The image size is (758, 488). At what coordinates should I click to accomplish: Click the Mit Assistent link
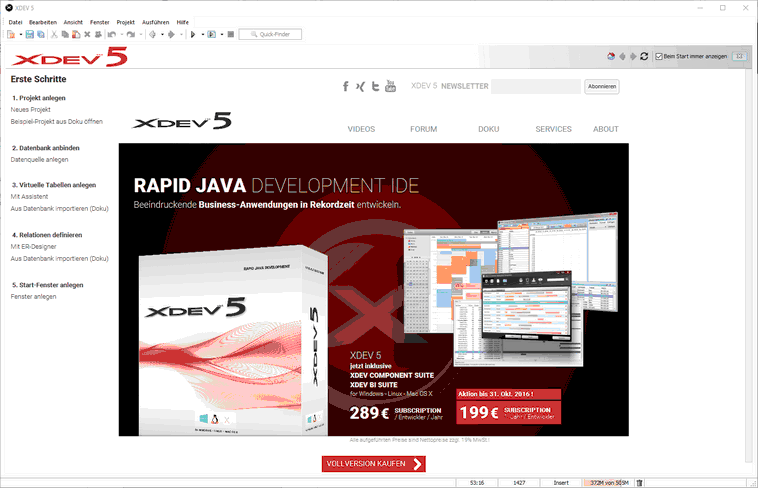point(29,197)
